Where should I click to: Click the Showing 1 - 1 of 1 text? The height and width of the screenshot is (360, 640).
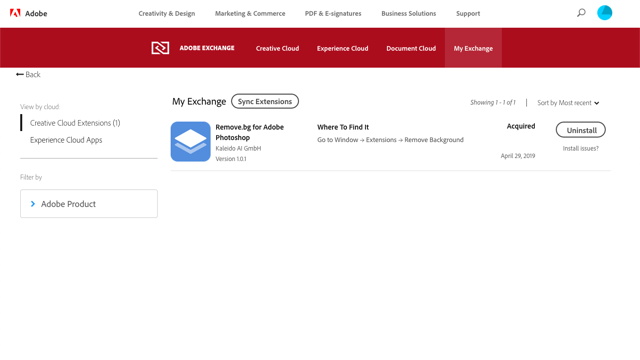point(493,102)
